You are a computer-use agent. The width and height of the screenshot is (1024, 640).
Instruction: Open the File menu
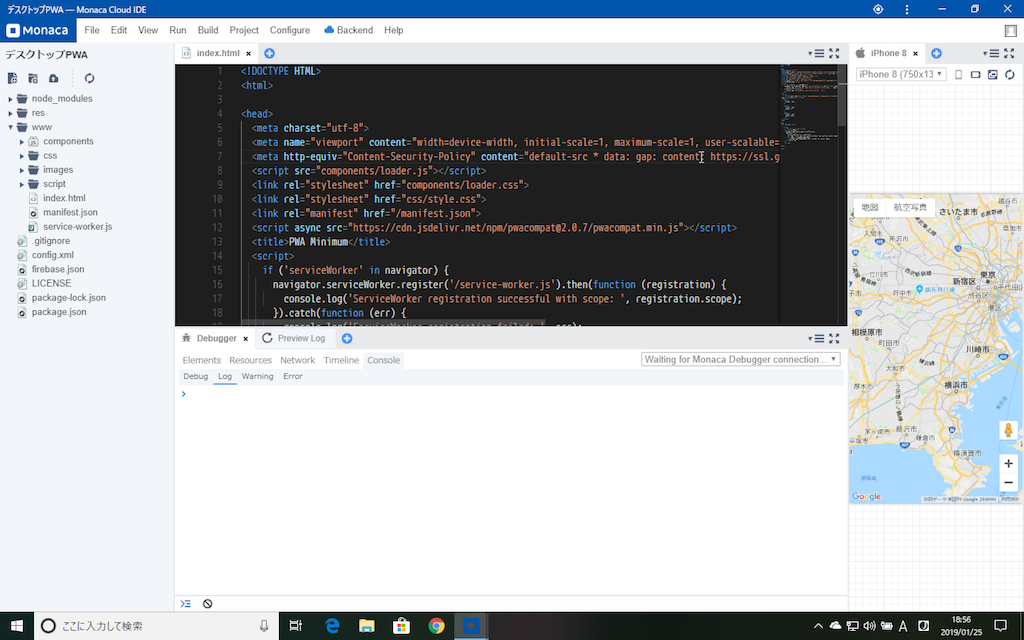91,30
